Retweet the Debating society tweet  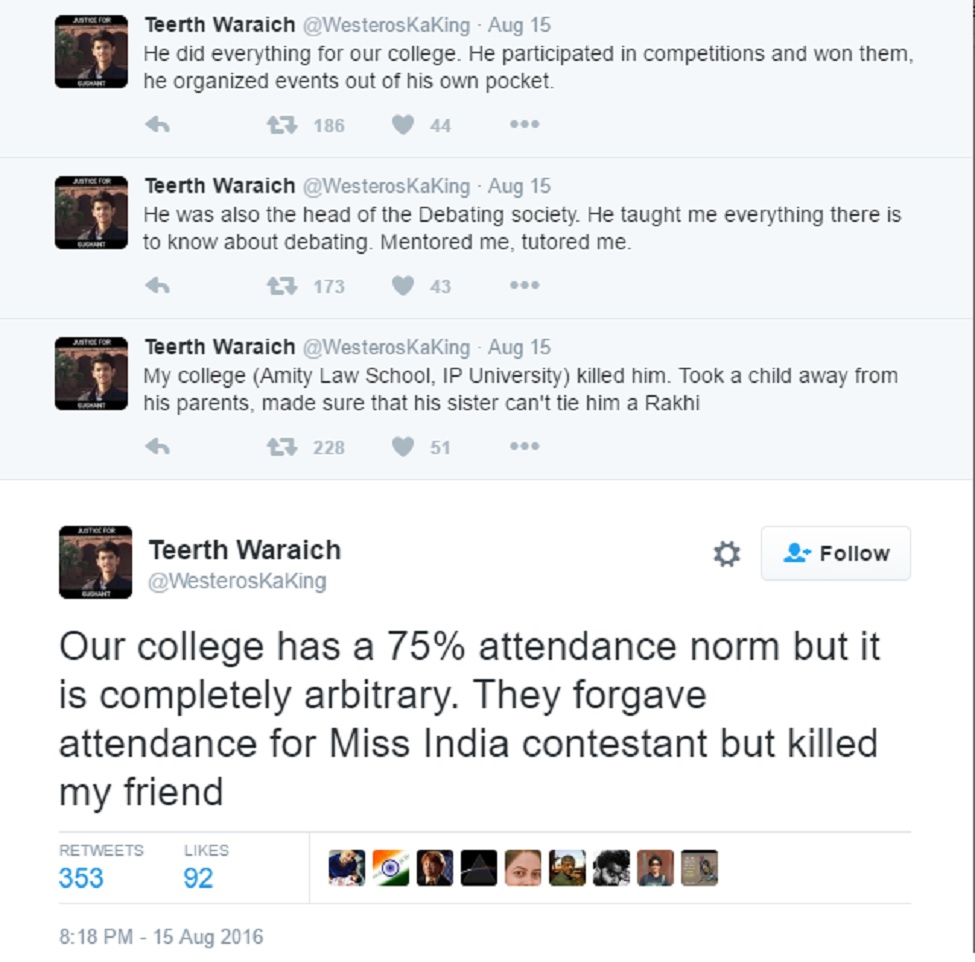tap(282, 286)
